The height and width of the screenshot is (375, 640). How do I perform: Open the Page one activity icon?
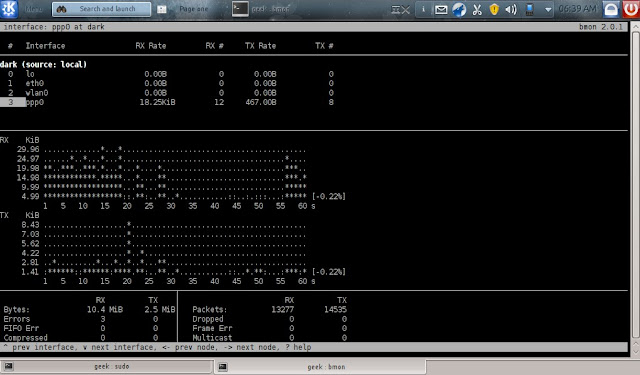tap(162, 9)
